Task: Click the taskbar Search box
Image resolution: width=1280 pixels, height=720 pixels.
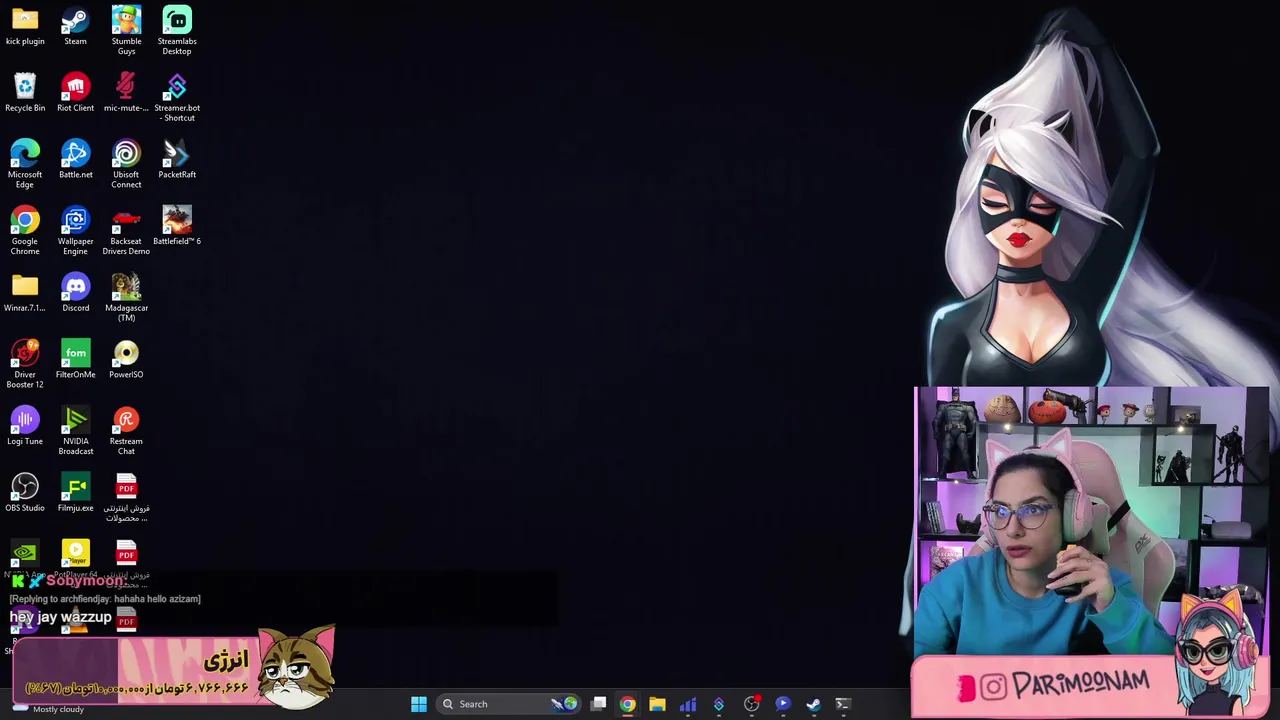Action: (510, 704)
